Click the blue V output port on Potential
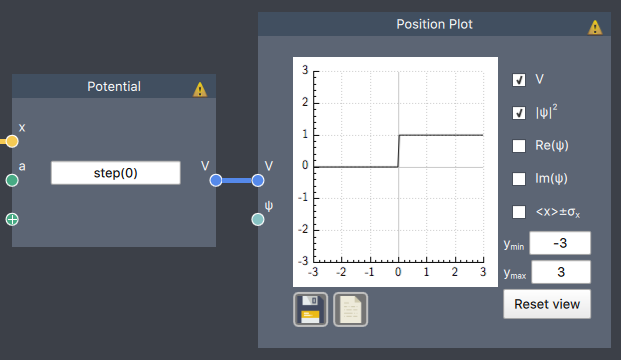The width and height of the screenshot is (621, 360). pyautogui.click(x=216, y=181)
